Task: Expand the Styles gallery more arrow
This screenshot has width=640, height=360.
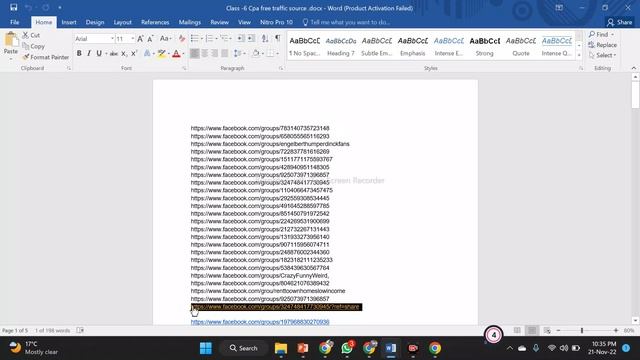Action: pyautogui.click(x=579, y=55)
